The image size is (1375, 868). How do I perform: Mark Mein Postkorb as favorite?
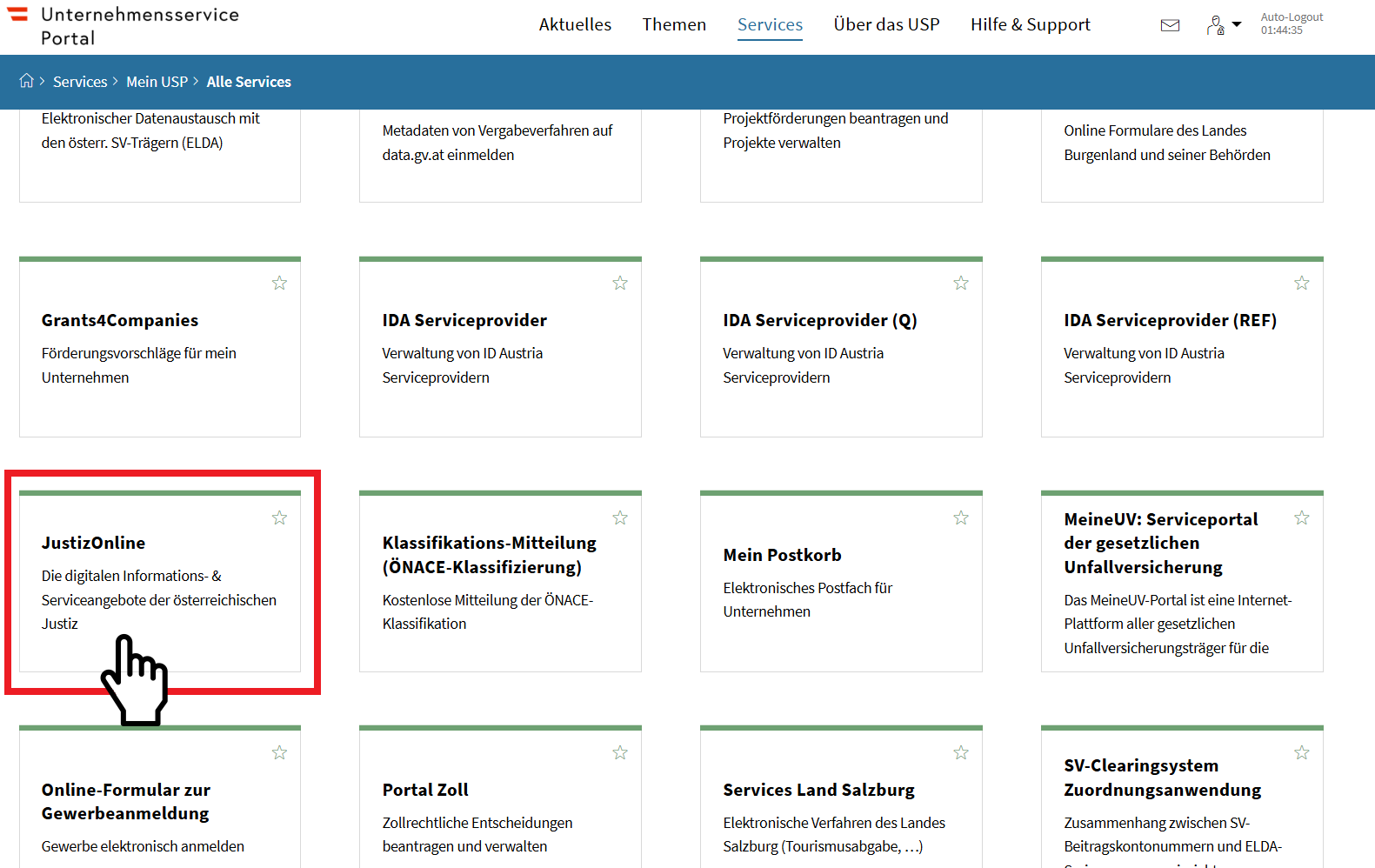pyautogui.click(x=961, y=518)
